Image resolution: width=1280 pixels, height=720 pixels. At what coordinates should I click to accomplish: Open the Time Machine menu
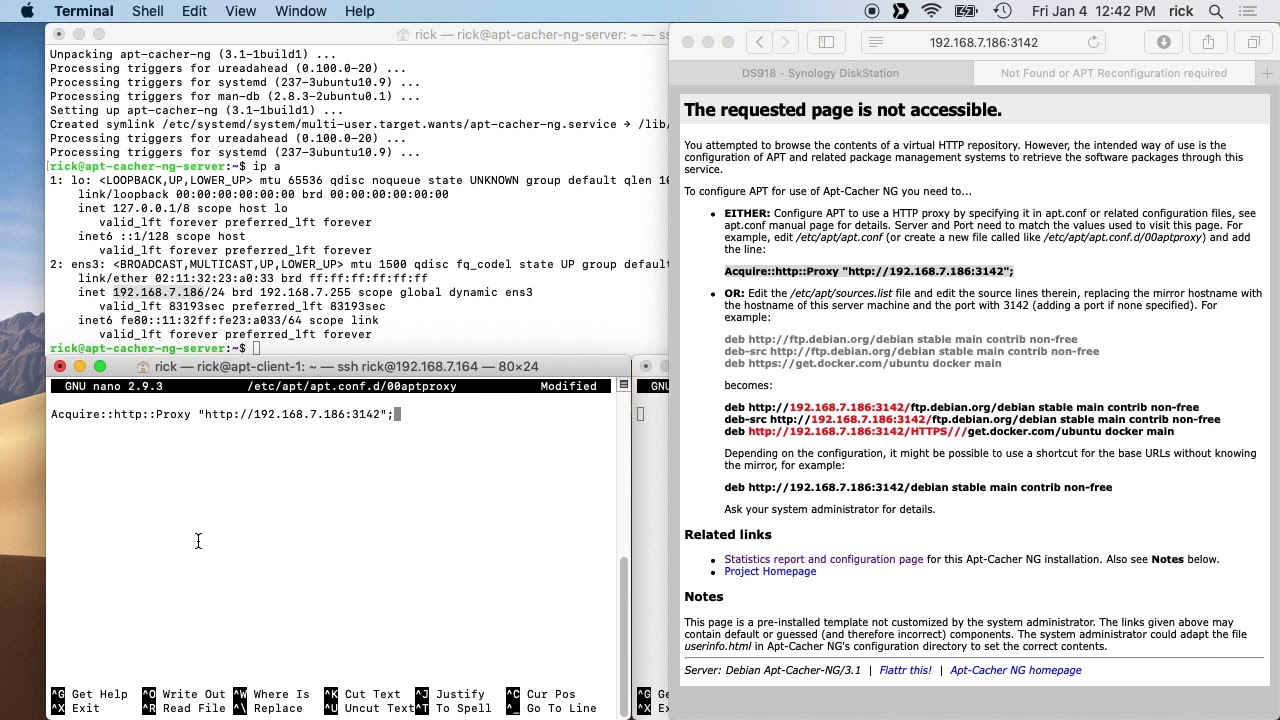1003,11
